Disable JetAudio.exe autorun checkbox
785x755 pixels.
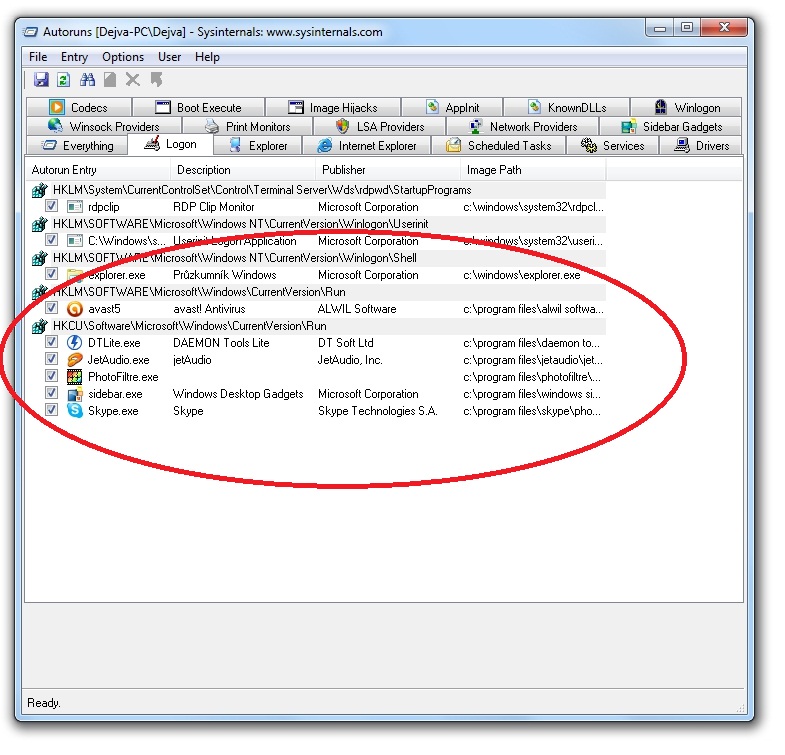51,359
